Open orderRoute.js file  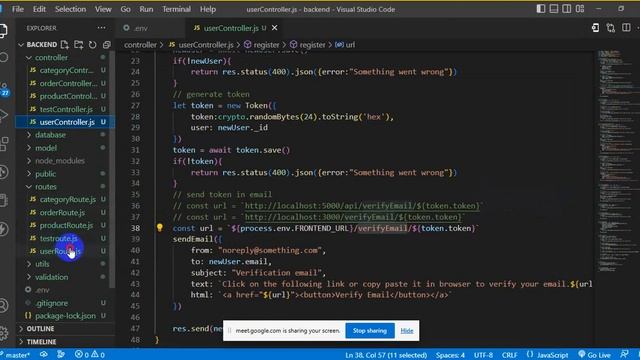pos(62,213)
